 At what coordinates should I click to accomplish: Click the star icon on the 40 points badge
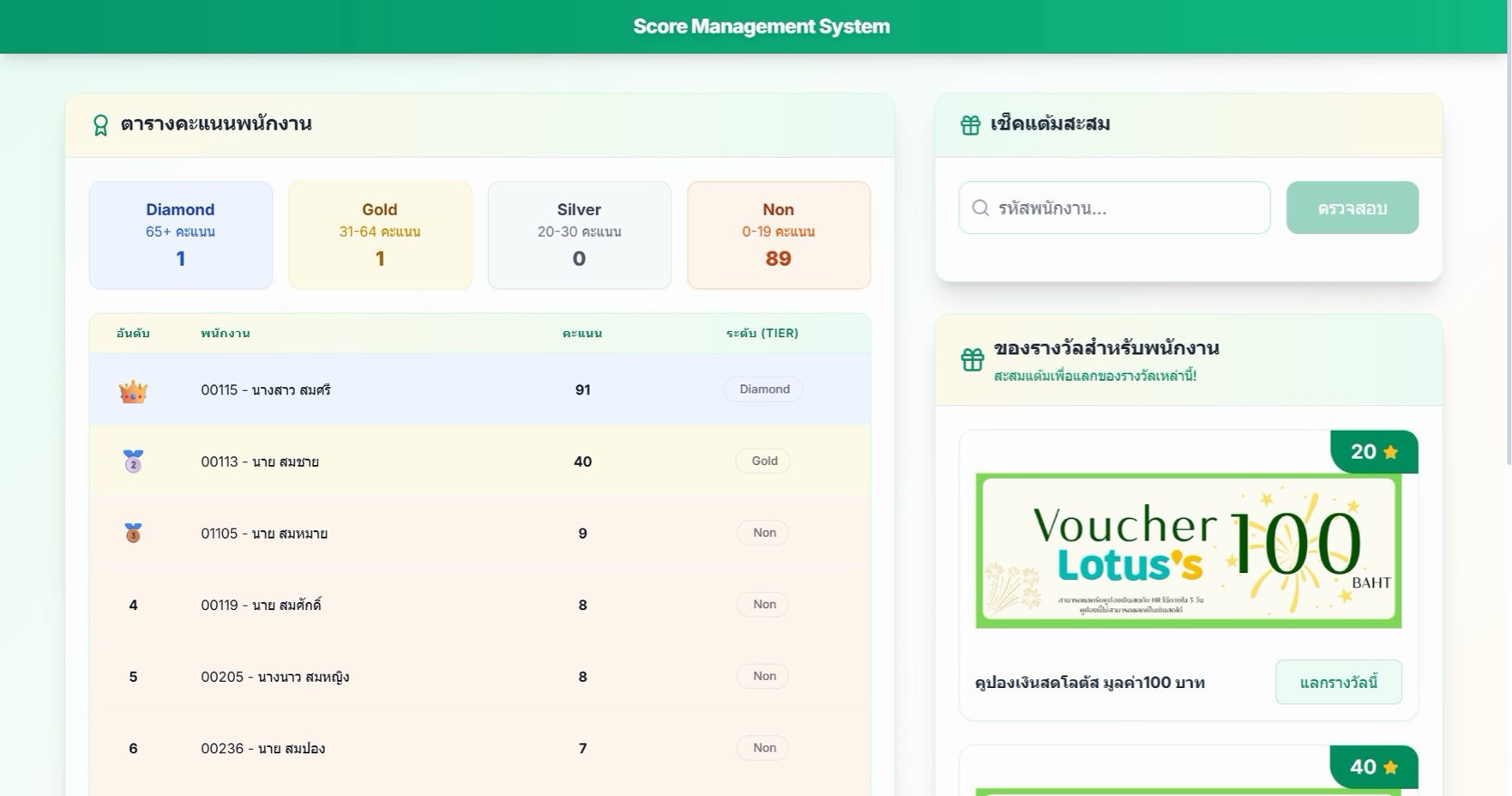(1390, 767)
